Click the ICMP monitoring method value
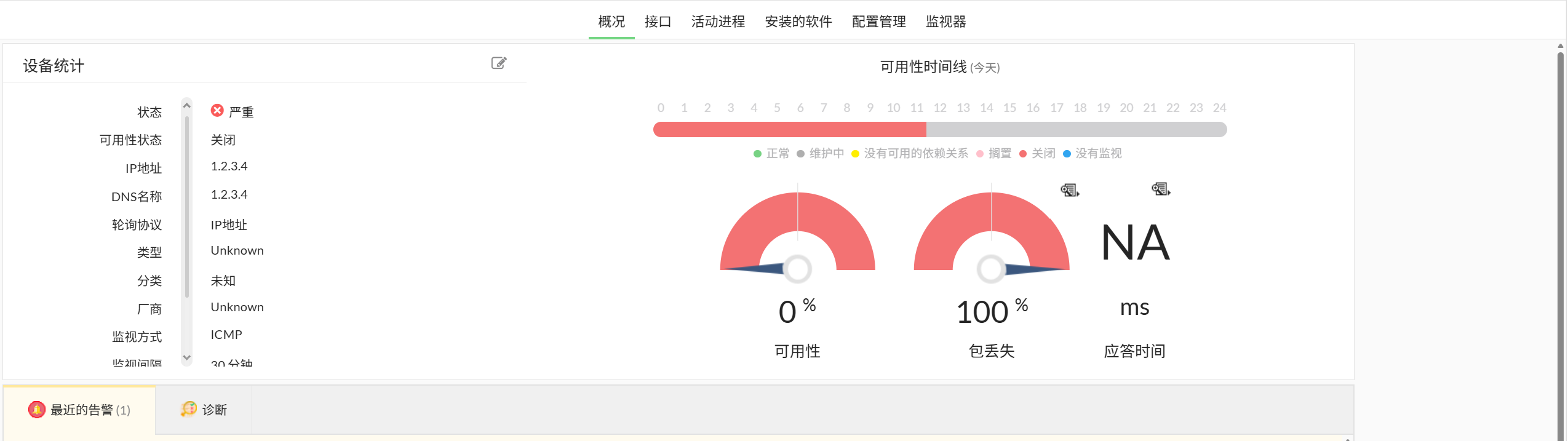Viewport: 1568px width, 441px height. point(226,335)
